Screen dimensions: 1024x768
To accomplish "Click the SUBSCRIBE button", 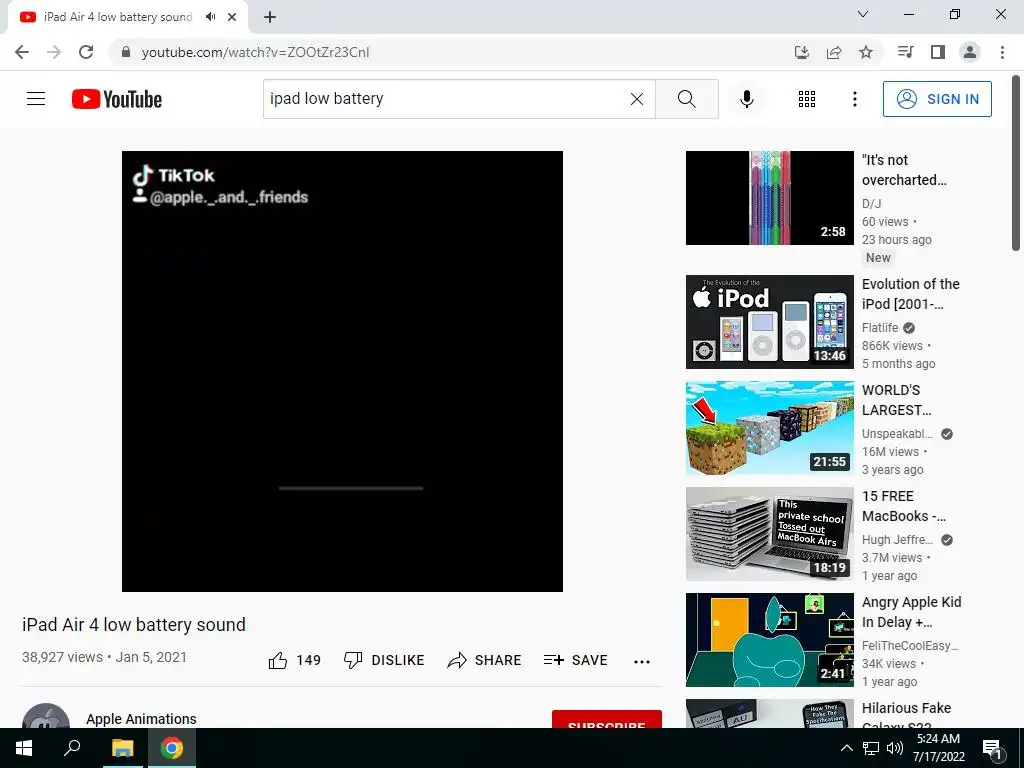I will (x=607, y=720).
